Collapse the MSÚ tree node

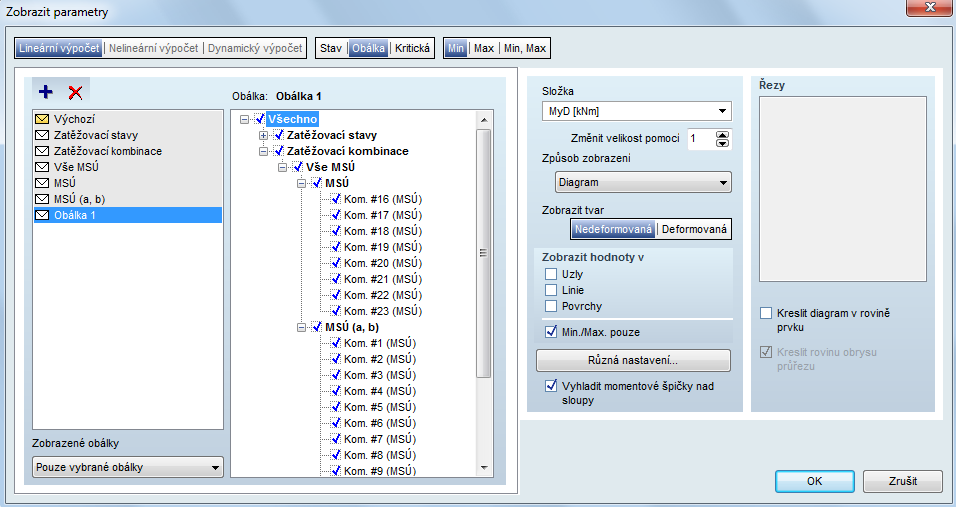click(301, 183)
